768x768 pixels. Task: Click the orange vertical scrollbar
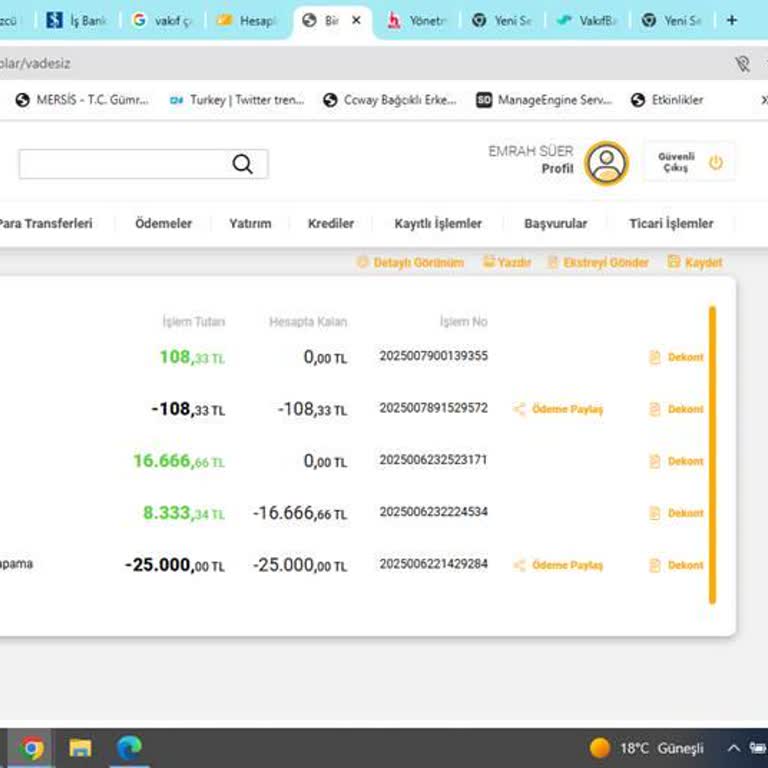(712, 455)
